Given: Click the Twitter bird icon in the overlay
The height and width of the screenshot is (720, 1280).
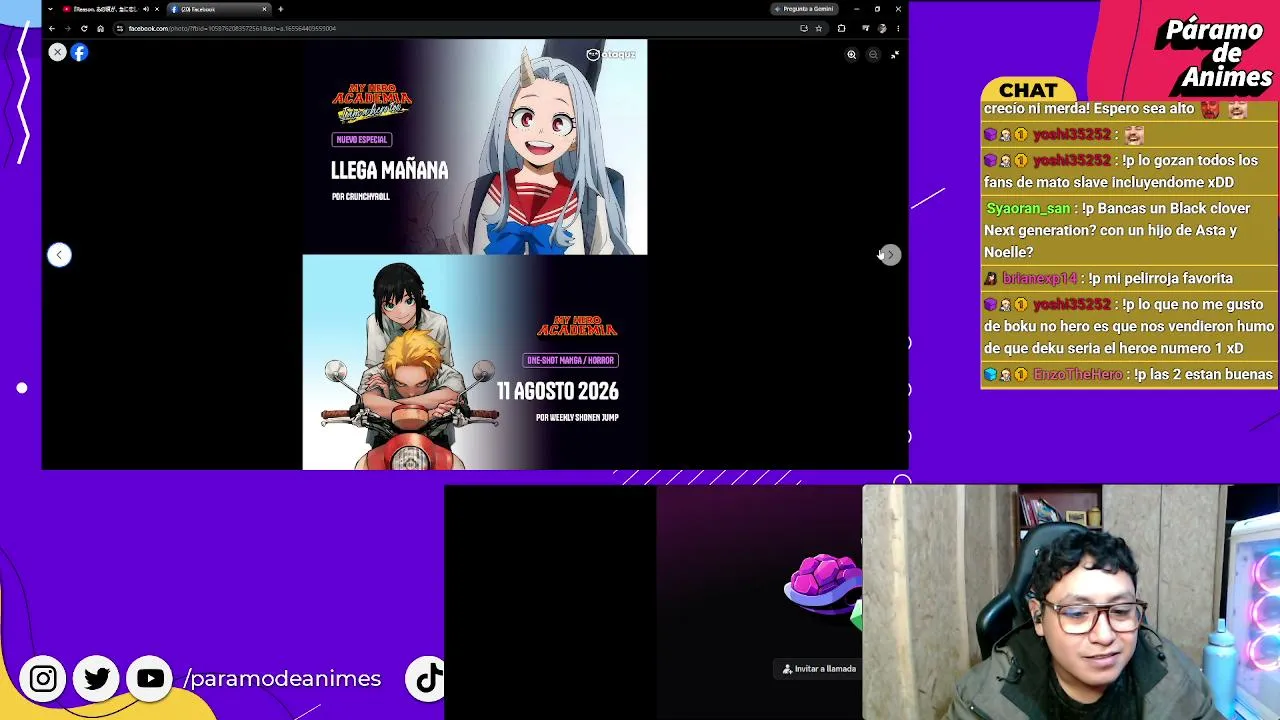Looking at the screenshot, I should click(x=97, y=679).
